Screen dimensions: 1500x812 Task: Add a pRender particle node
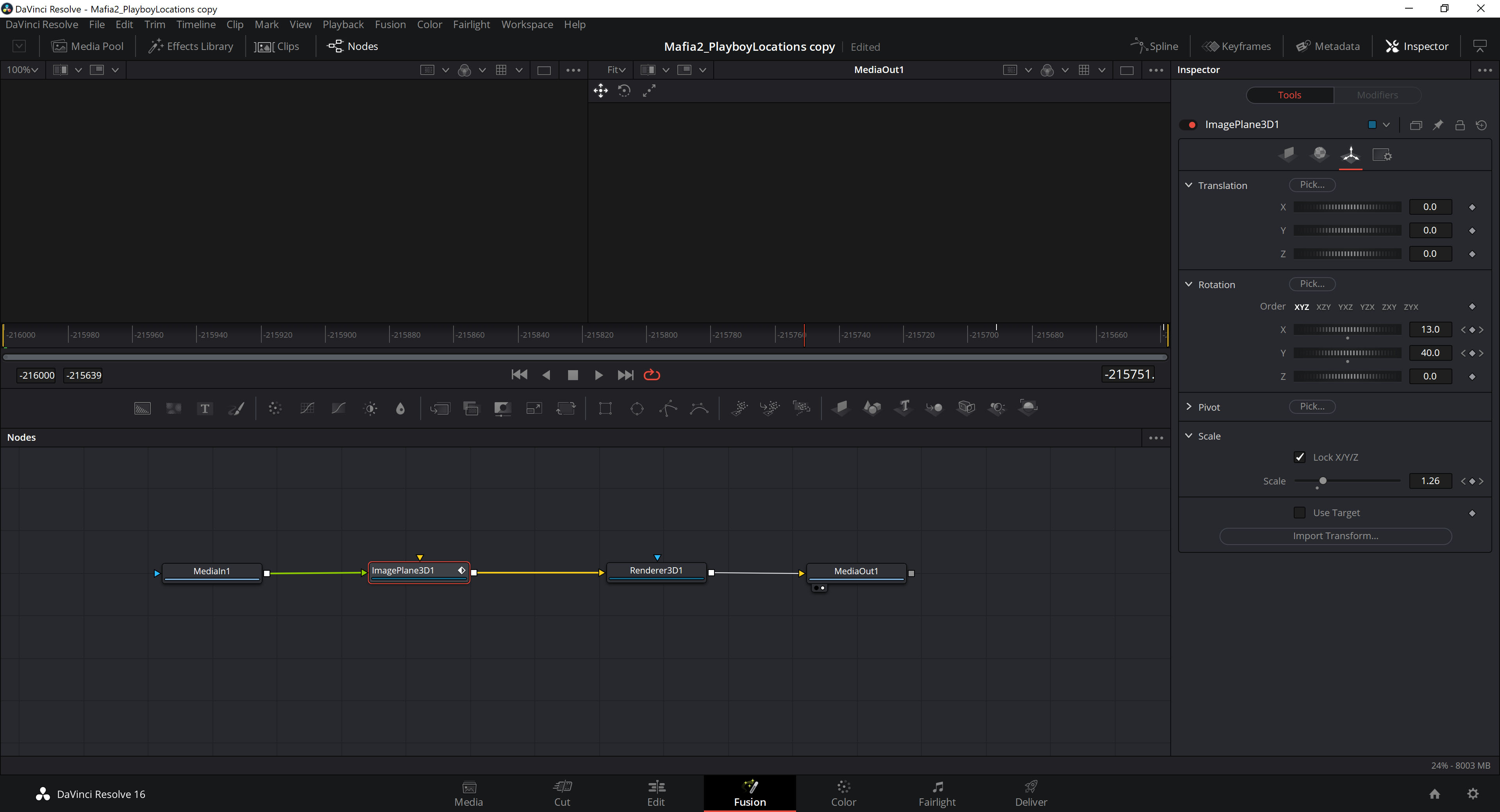[x=802, y=409]
